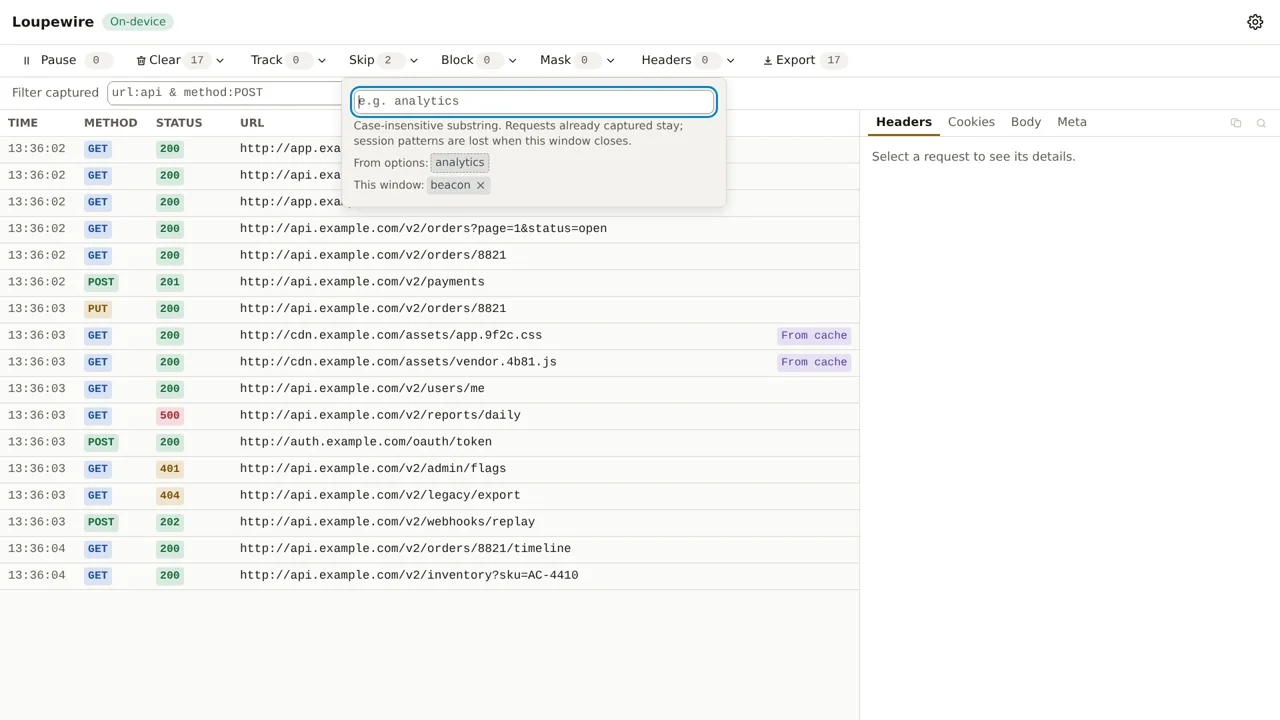Click POST badge on the oauth/token row
The image size is (1280, 720).
coord(101,442)
